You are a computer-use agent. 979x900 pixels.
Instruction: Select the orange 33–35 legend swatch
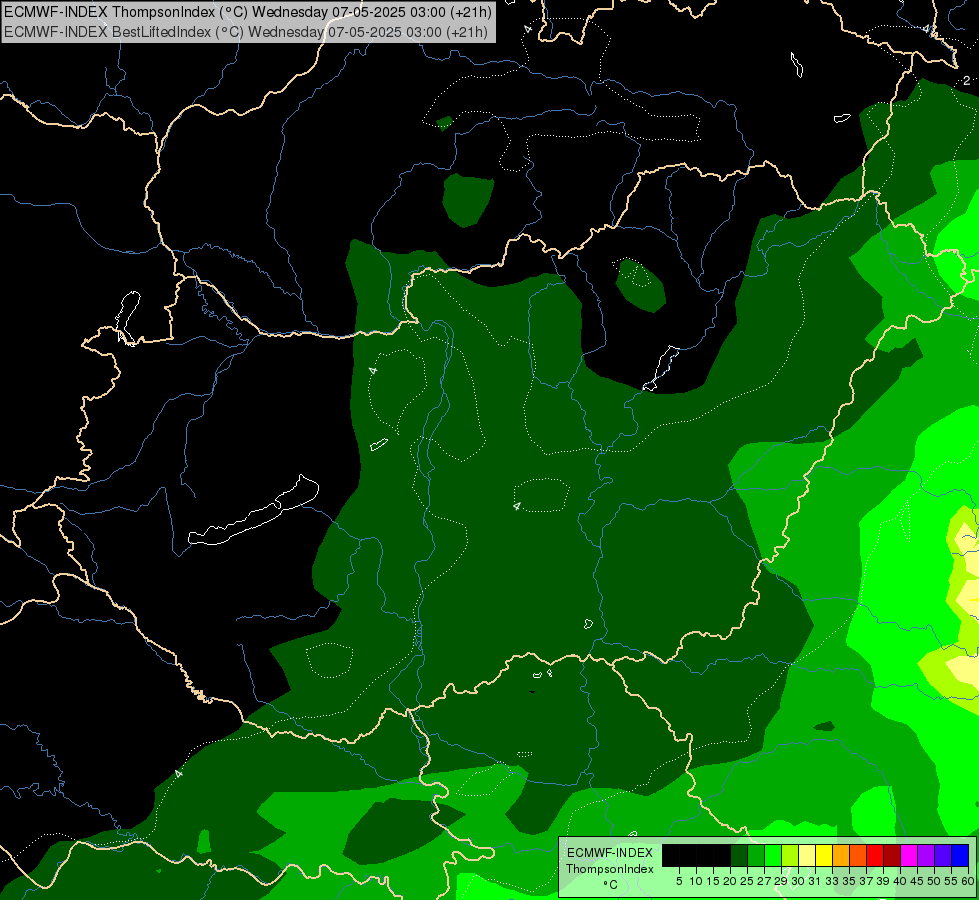point(841,856)
